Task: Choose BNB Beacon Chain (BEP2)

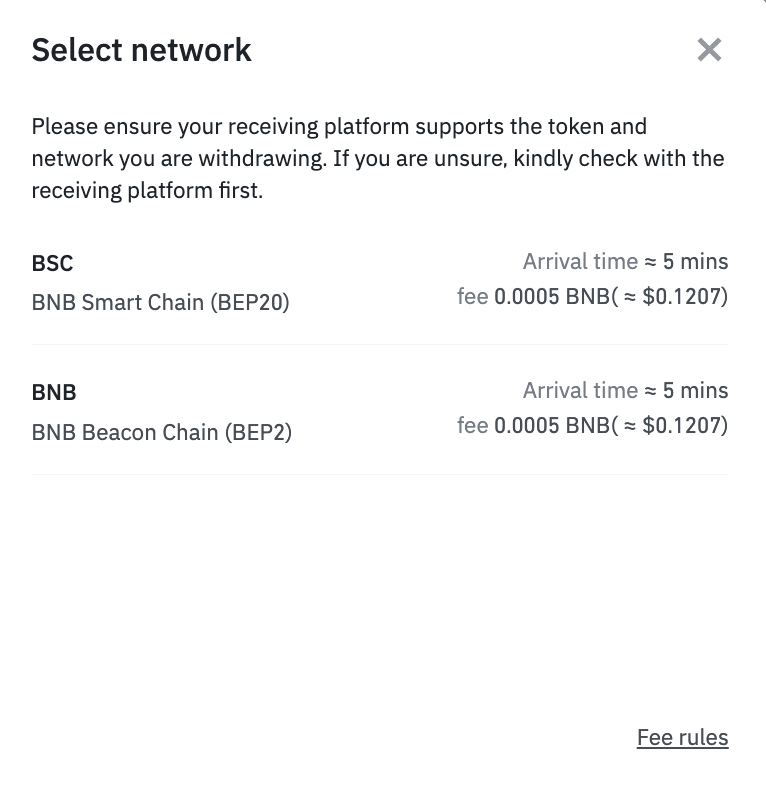Action: pos(161,433)
